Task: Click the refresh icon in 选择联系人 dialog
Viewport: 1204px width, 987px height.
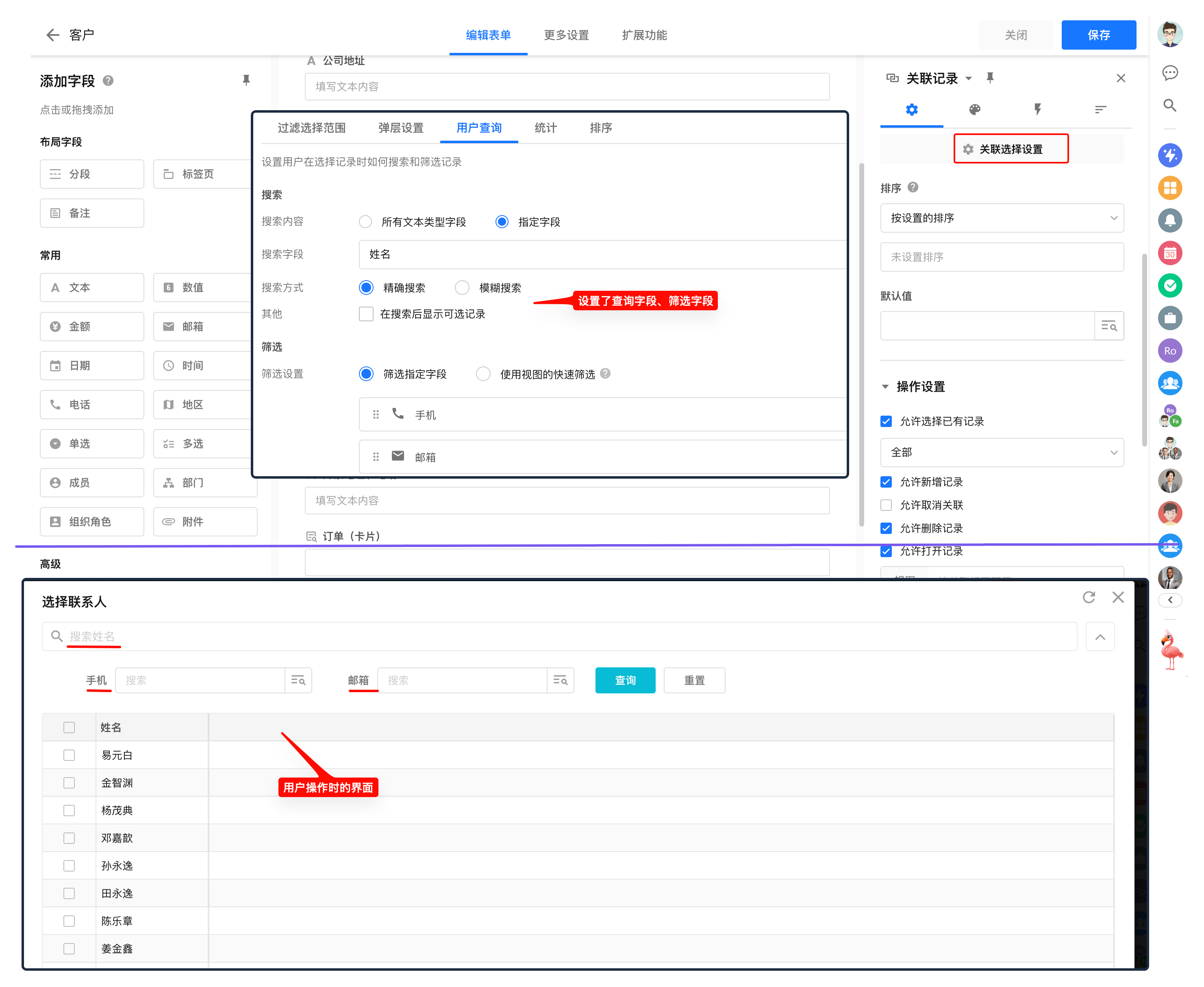Action: 1088,597
